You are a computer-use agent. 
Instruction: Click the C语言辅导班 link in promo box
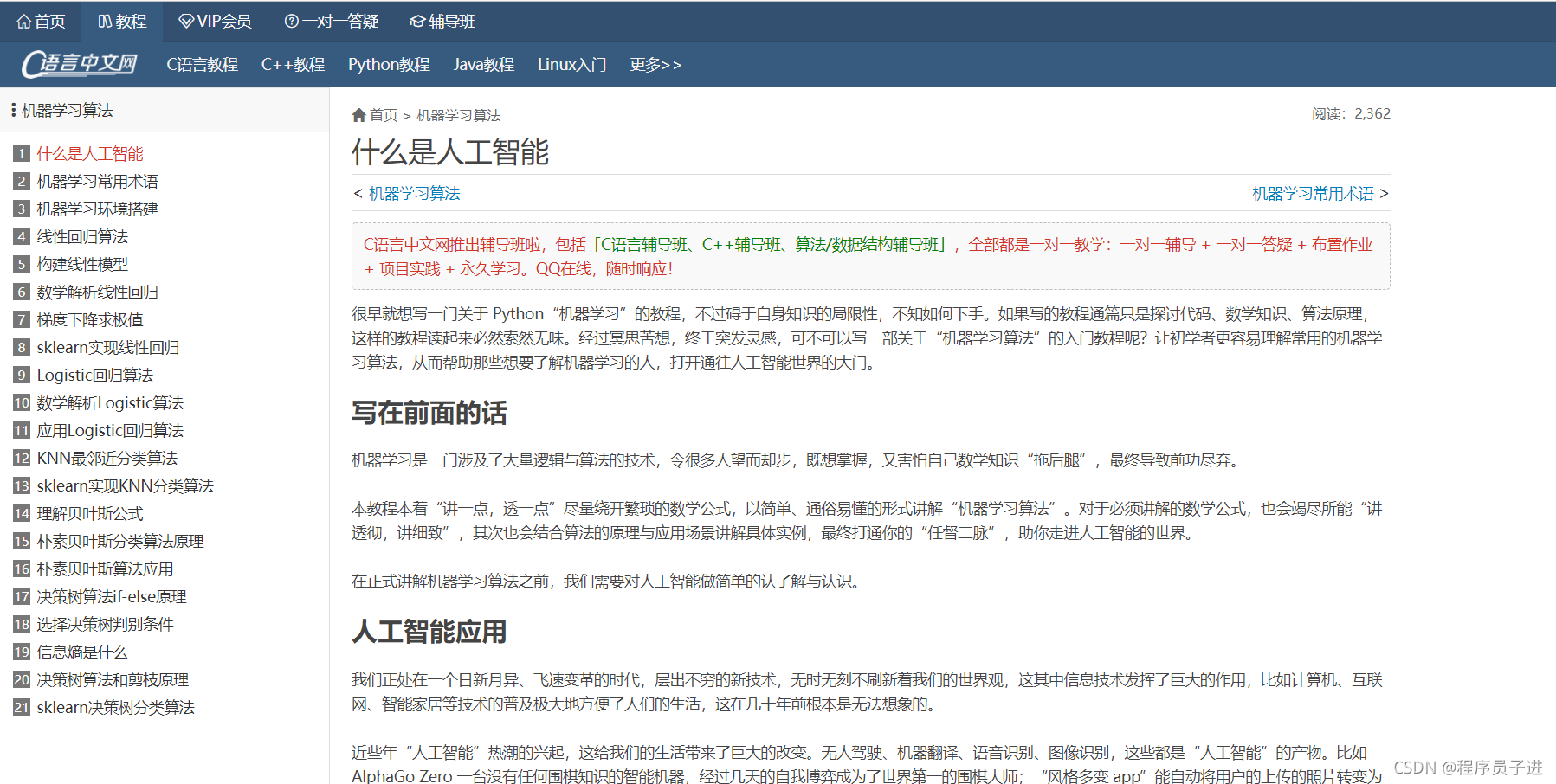tap(645, 245)
